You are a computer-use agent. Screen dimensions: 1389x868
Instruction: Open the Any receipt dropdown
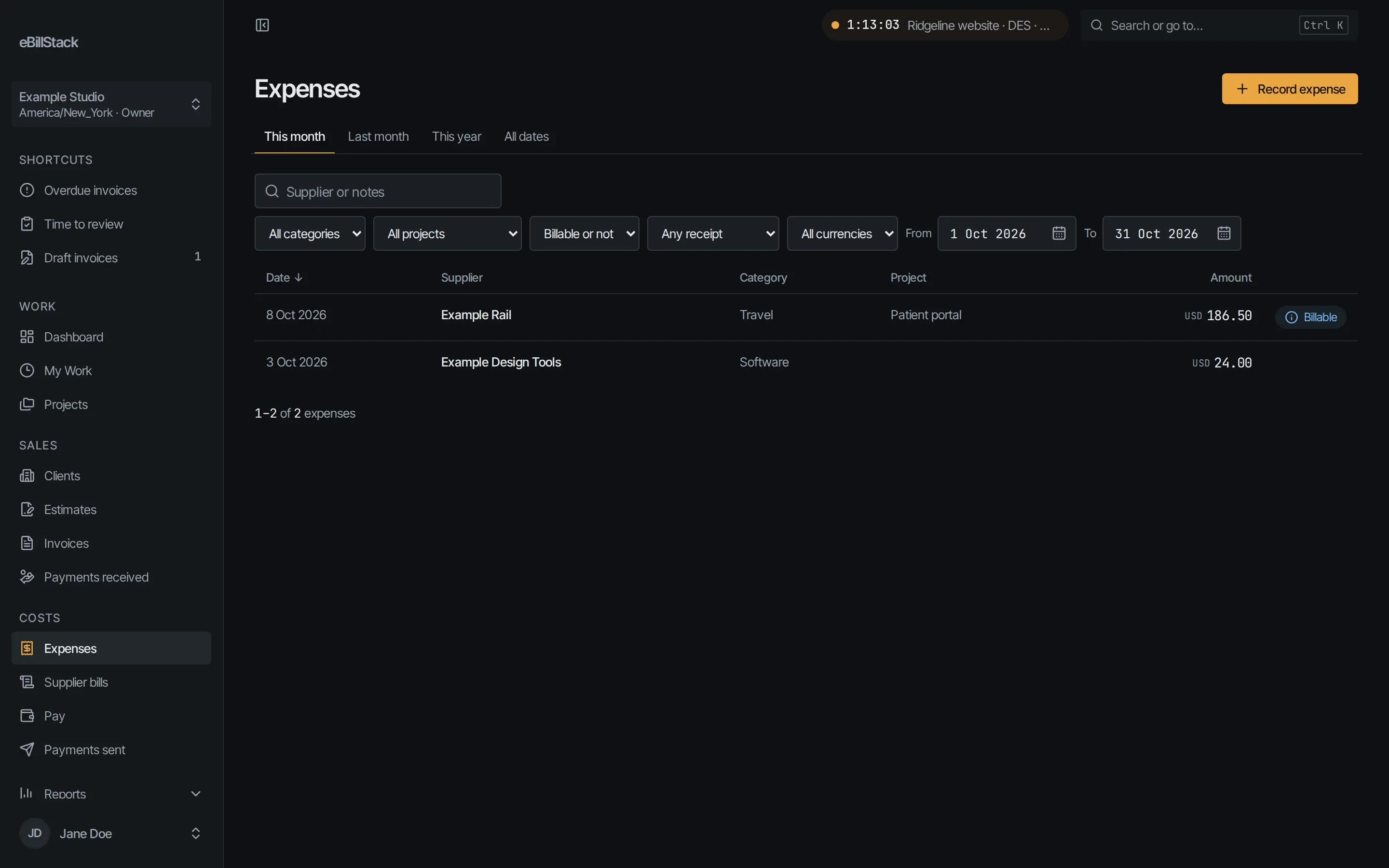[x=713, y=234]
